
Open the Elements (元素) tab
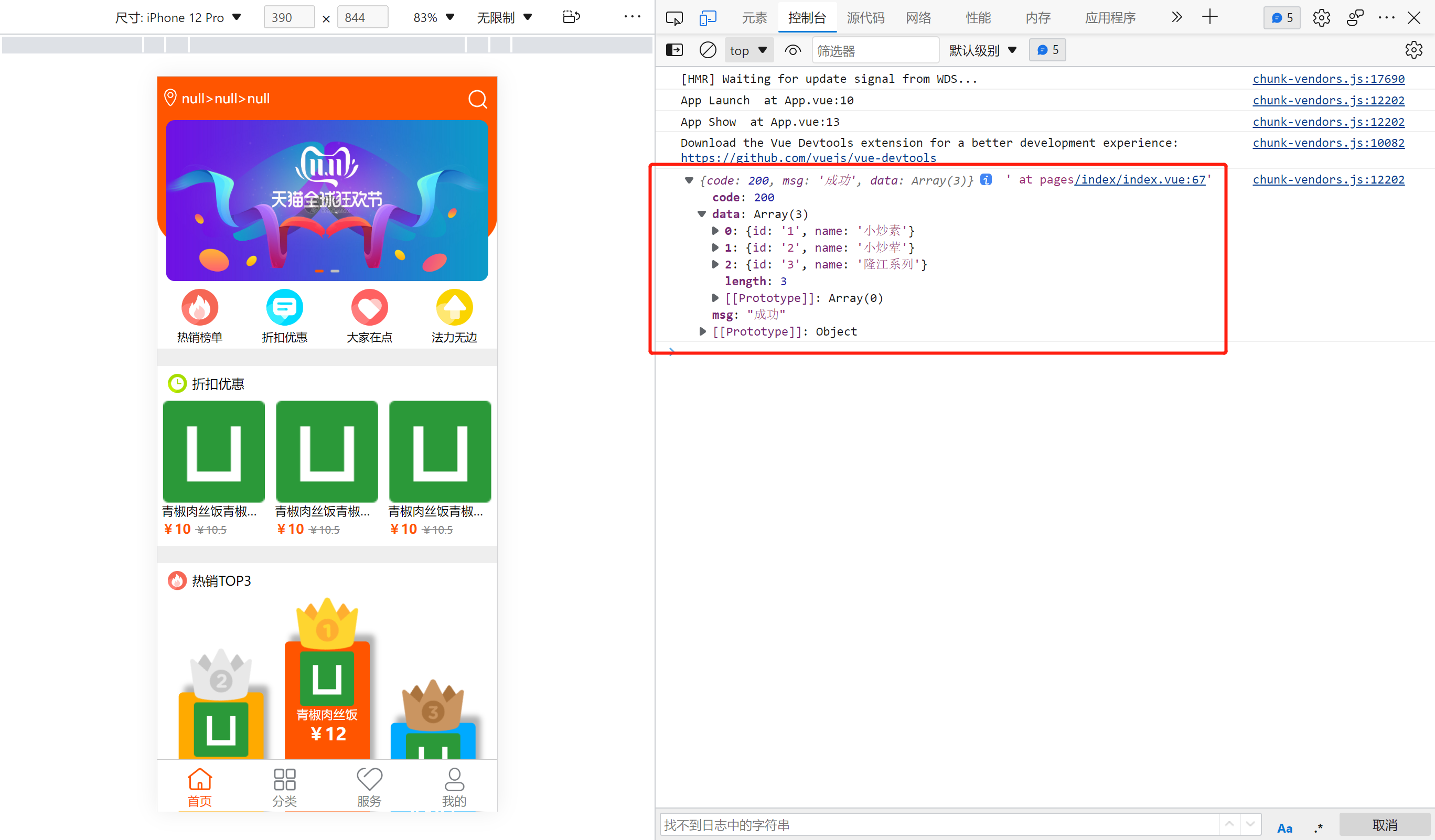[x=754, y=18]
